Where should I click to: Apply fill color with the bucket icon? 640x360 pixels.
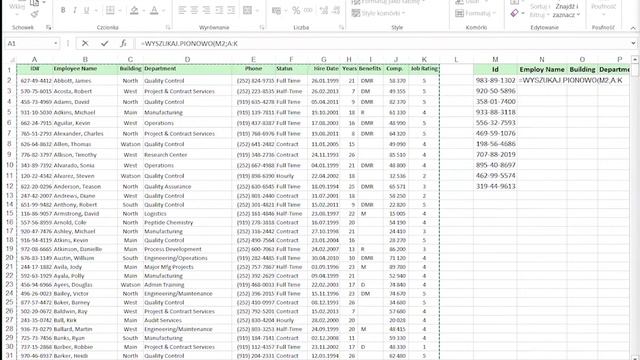pos(134,11)
